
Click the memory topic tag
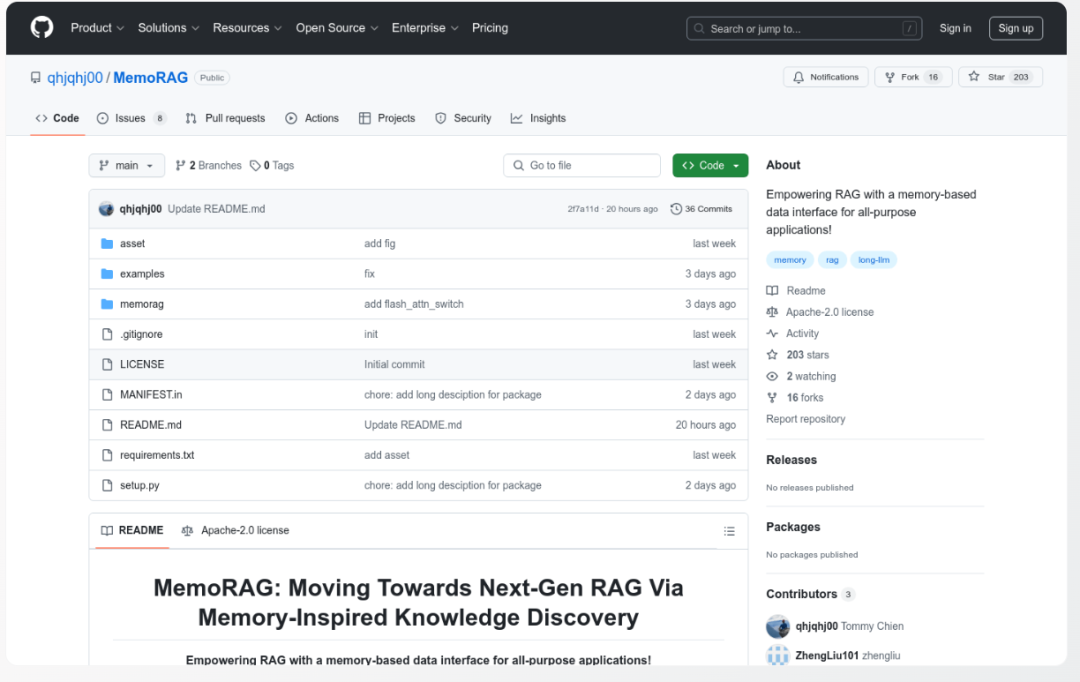click(x=789, y=260)
